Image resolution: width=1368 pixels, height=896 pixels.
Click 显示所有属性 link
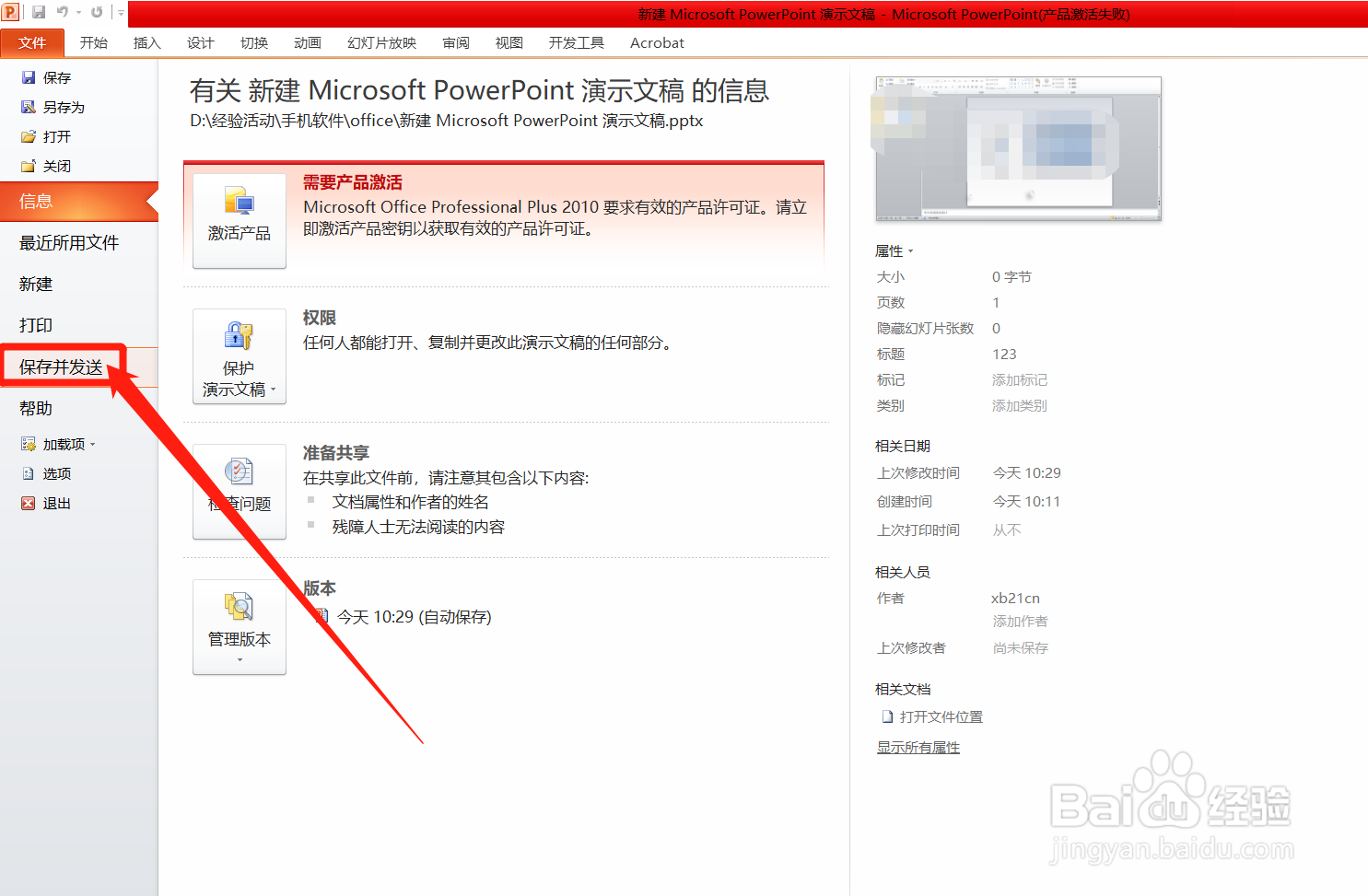coord(918,748)
